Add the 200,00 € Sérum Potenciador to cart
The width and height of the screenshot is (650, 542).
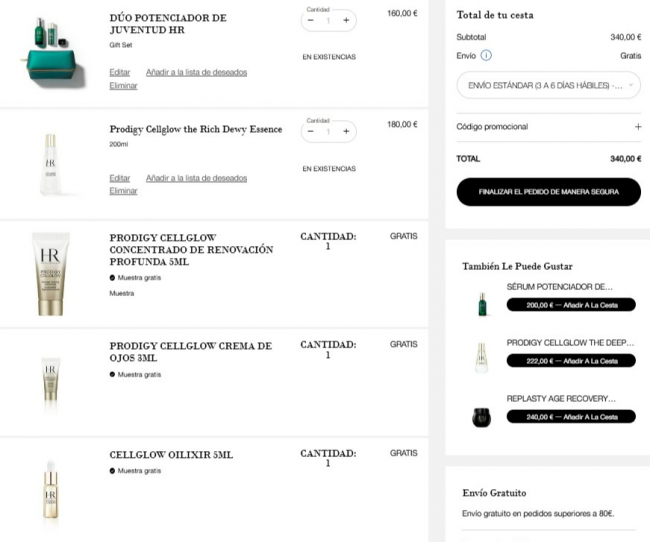click(x=571, y=305)
